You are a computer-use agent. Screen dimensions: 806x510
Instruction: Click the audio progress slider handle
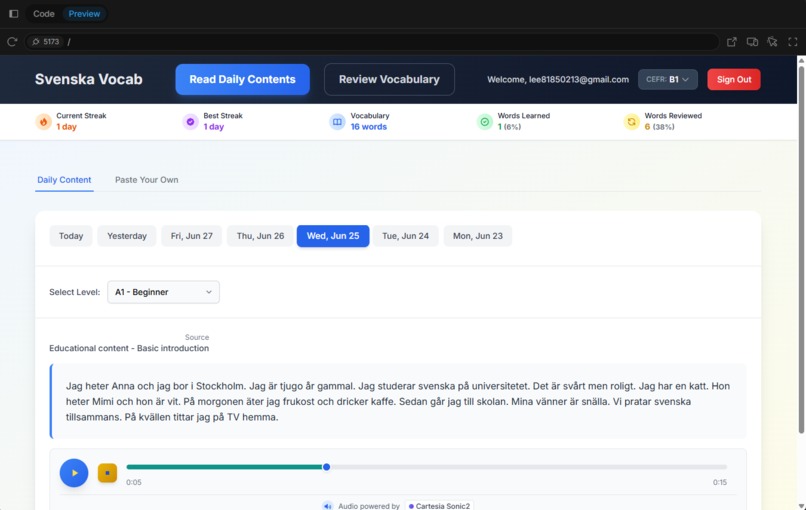click(x=326, y=467)
